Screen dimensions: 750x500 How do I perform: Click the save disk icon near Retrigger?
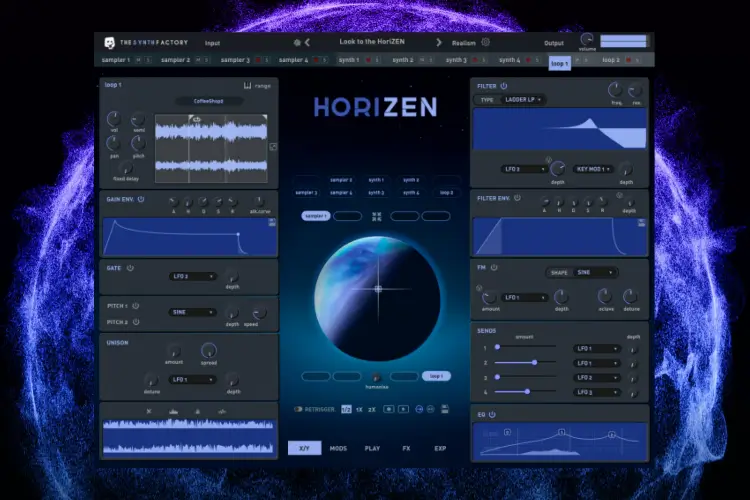(445, 409)
